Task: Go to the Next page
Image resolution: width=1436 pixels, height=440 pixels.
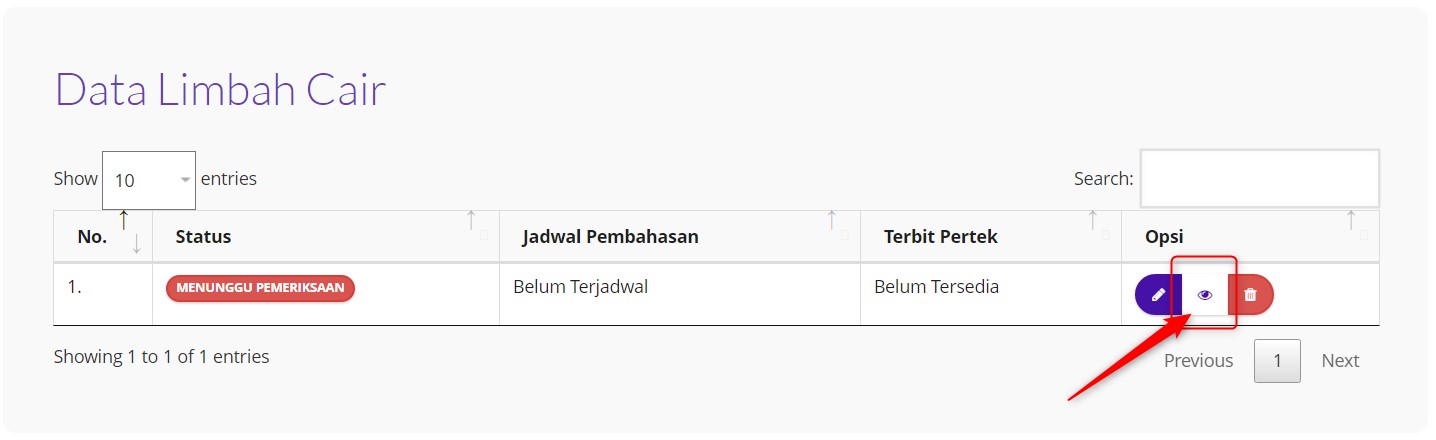Action: coord(1340,361)
